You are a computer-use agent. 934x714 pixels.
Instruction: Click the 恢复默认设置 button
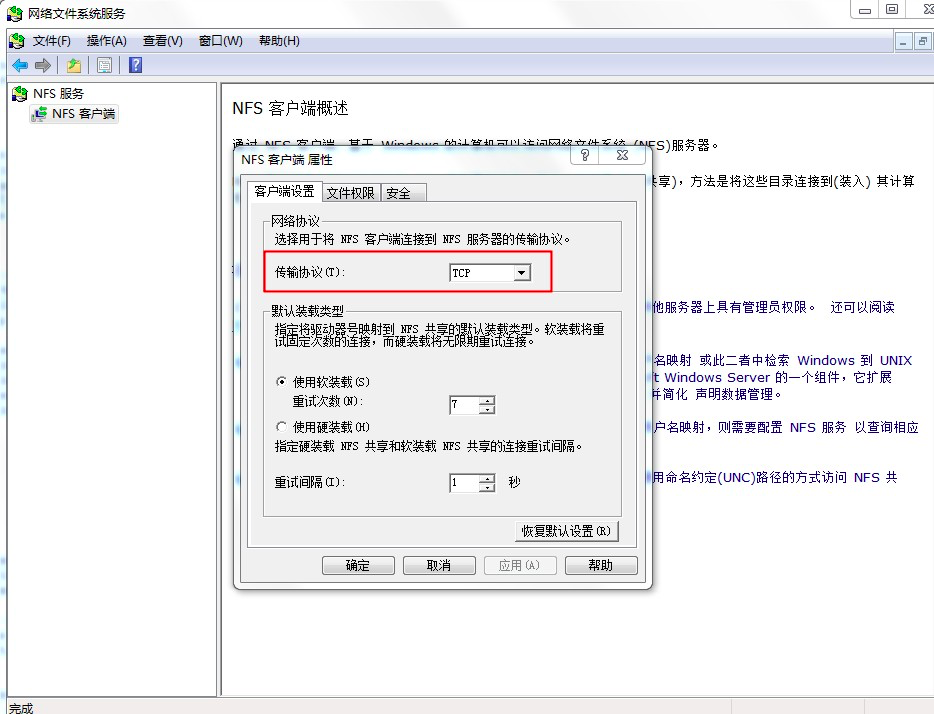(x=566, y=531)
